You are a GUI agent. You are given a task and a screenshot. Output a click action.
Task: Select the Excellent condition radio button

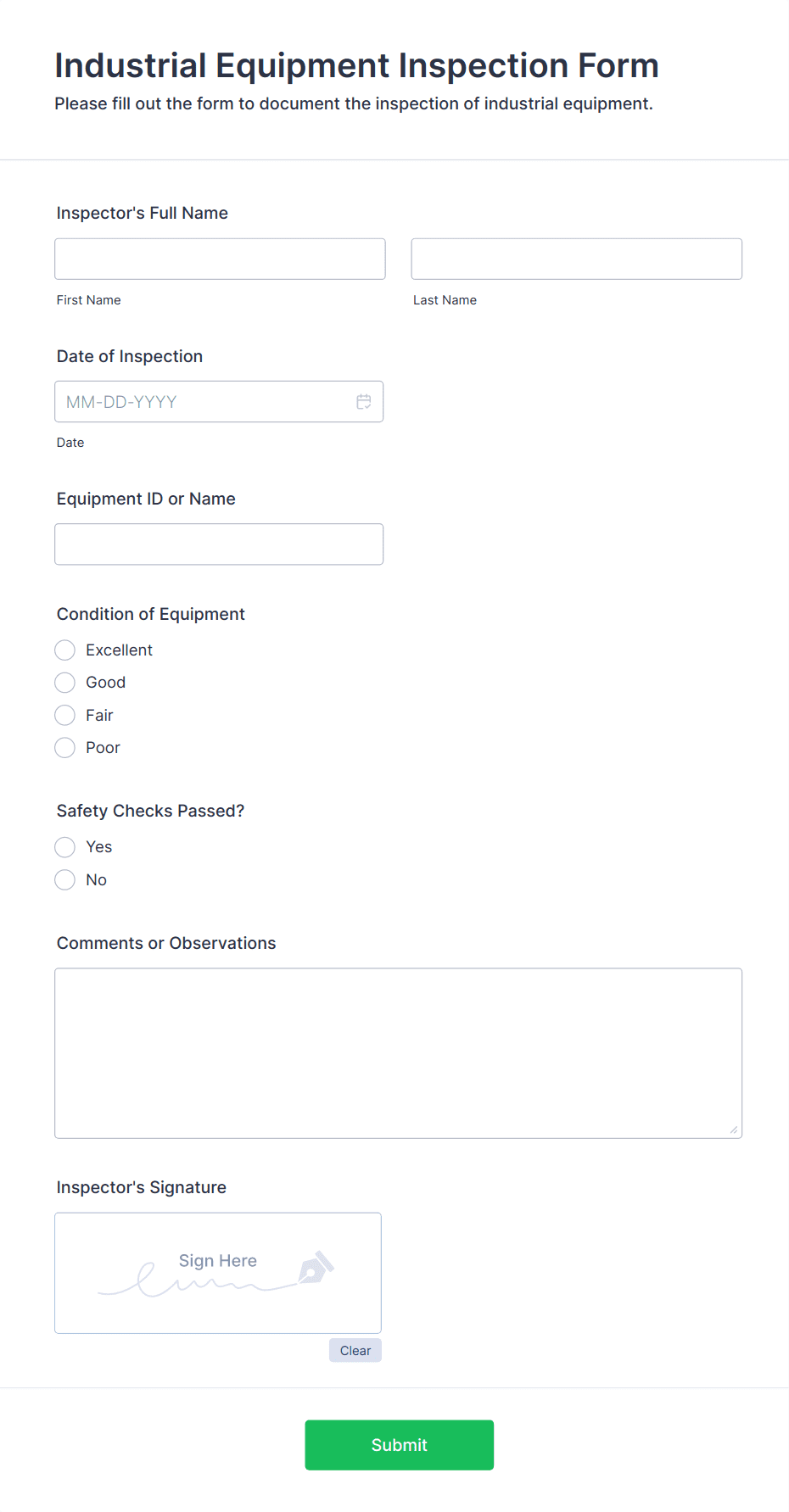click(x=64, y=650)
